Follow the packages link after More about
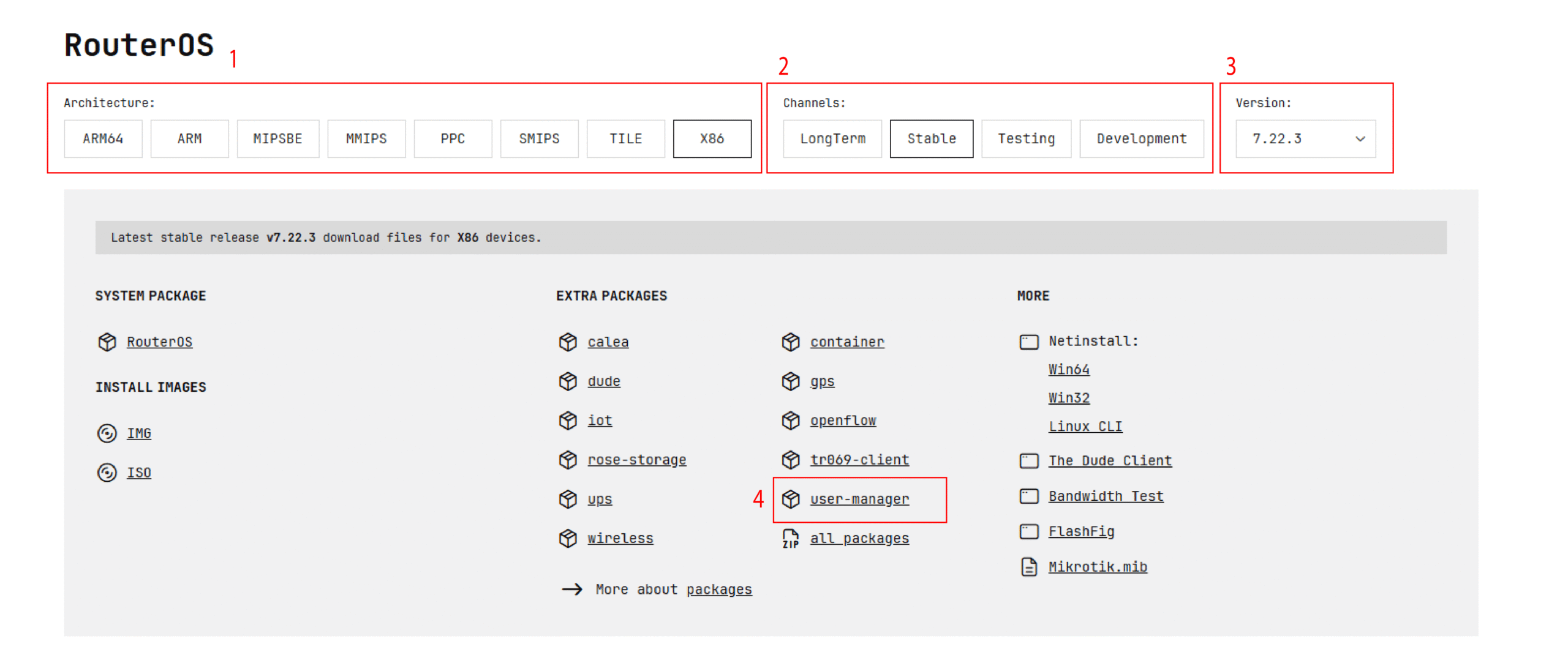 coord(719,589)
